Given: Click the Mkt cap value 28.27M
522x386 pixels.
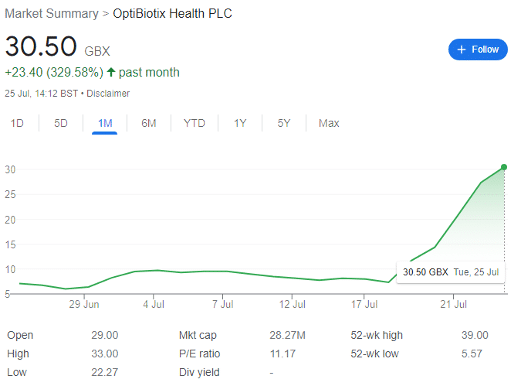Looking at the screenshot, I should [x=287, y=335].
